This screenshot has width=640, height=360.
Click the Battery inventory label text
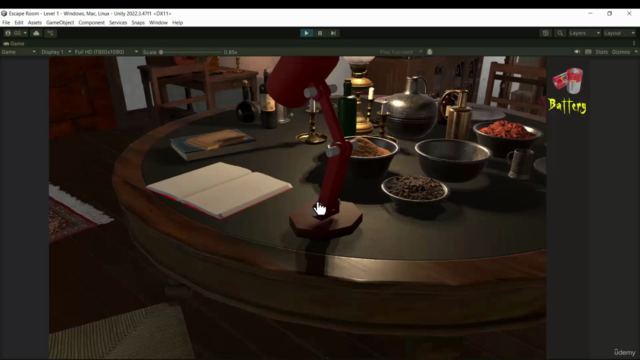click(x=567, y=106)
